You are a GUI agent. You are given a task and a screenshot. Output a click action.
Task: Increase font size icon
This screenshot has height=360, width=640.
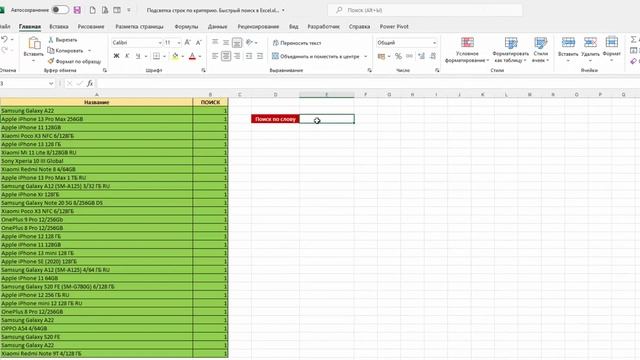point(187,42)
